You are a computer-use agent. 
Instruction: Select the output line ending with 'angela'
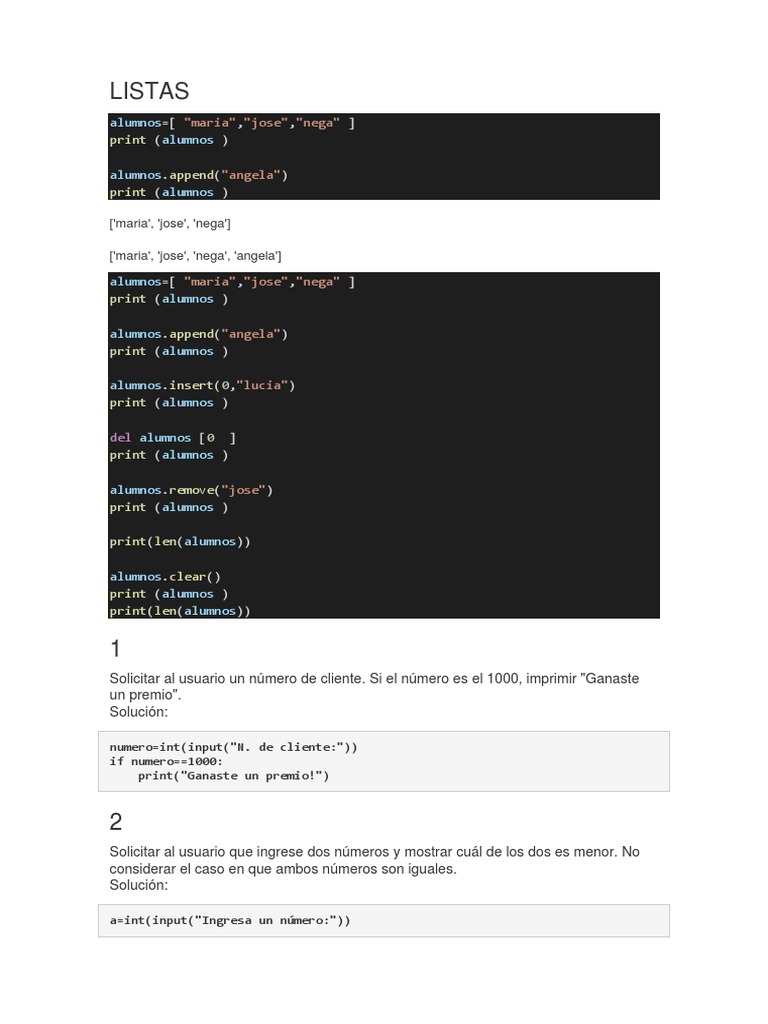pos(195,256)
